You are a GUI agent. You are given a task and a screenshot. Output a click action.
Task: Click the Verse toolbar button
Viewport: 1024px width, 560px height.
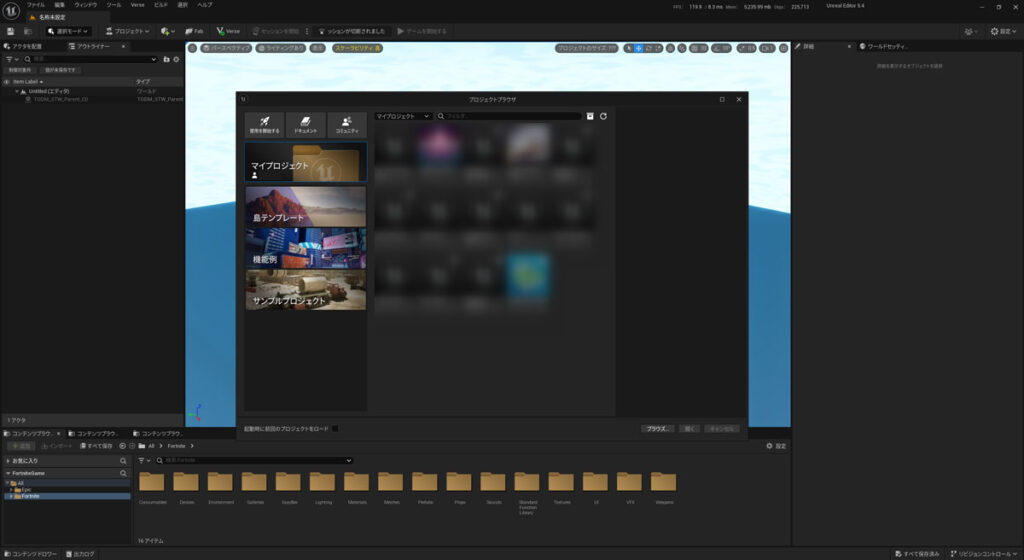point(229,31)
